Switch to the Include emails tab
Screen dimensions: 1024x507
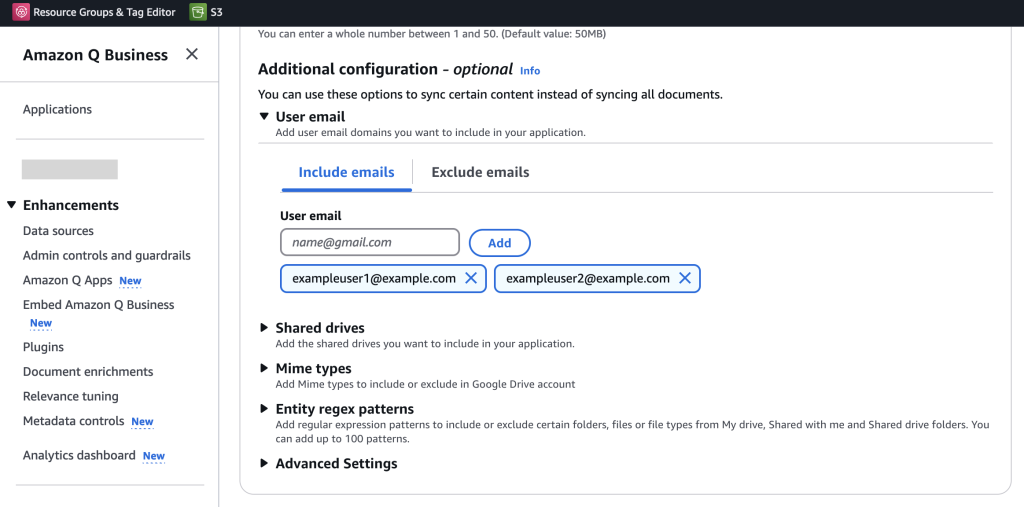(346, 172)
